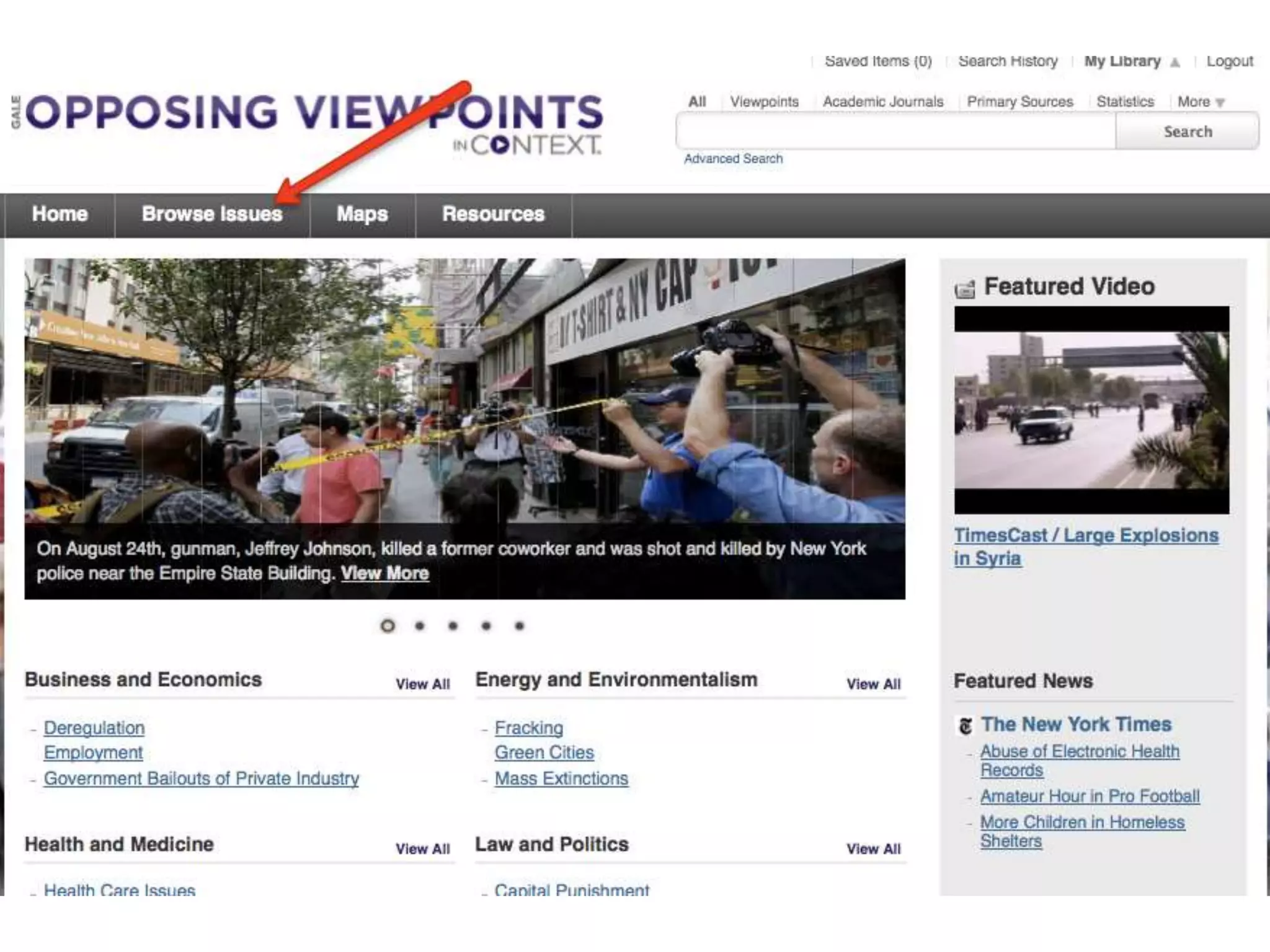
Task: Jump to the fifth carousel slide dot
Action: [x=520, y=626]
